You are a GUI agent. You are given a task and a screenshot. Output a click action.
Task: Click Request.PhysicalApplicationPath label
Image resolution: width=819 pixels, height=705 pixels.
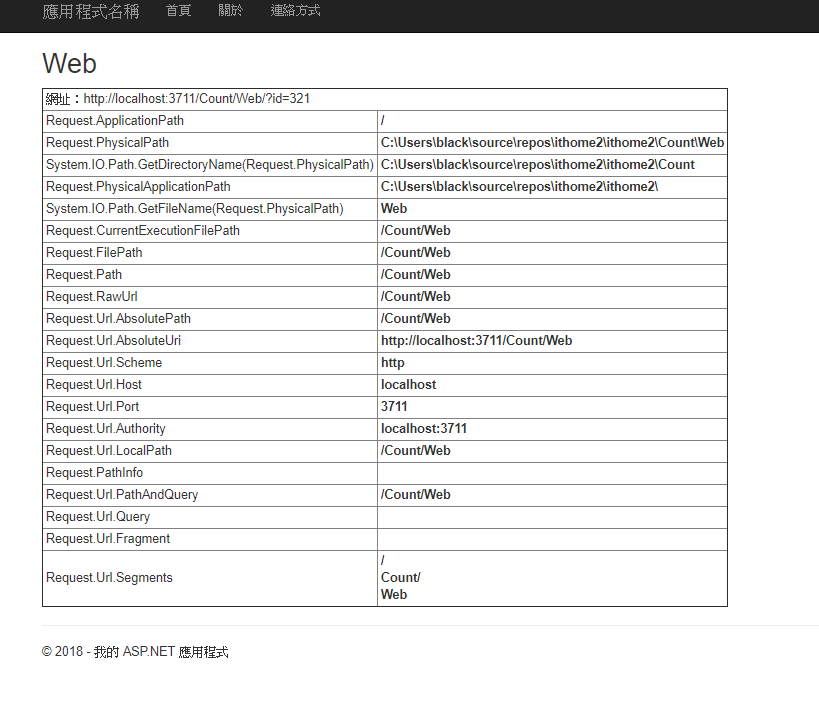pyautogui.click(x=138, y=186)
